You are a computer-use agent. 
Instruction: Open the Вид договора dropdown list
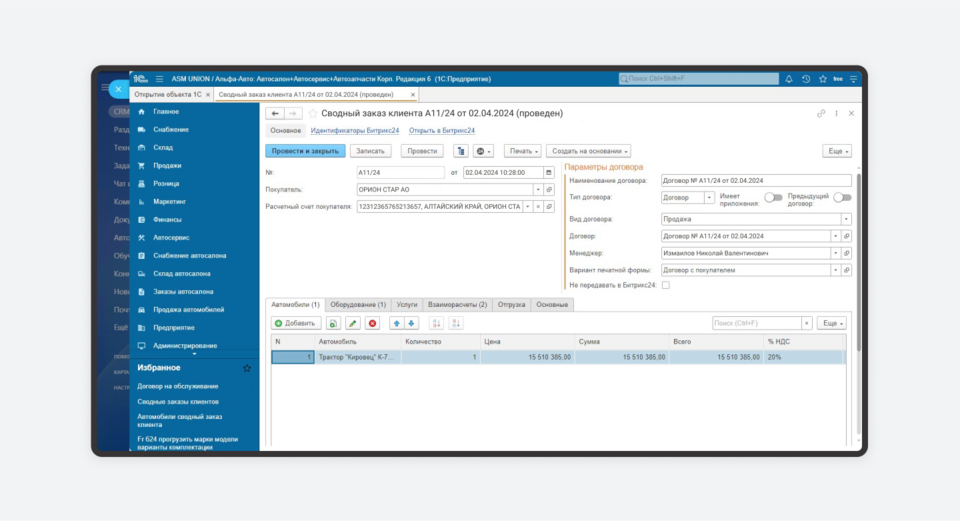coord(846,218)
